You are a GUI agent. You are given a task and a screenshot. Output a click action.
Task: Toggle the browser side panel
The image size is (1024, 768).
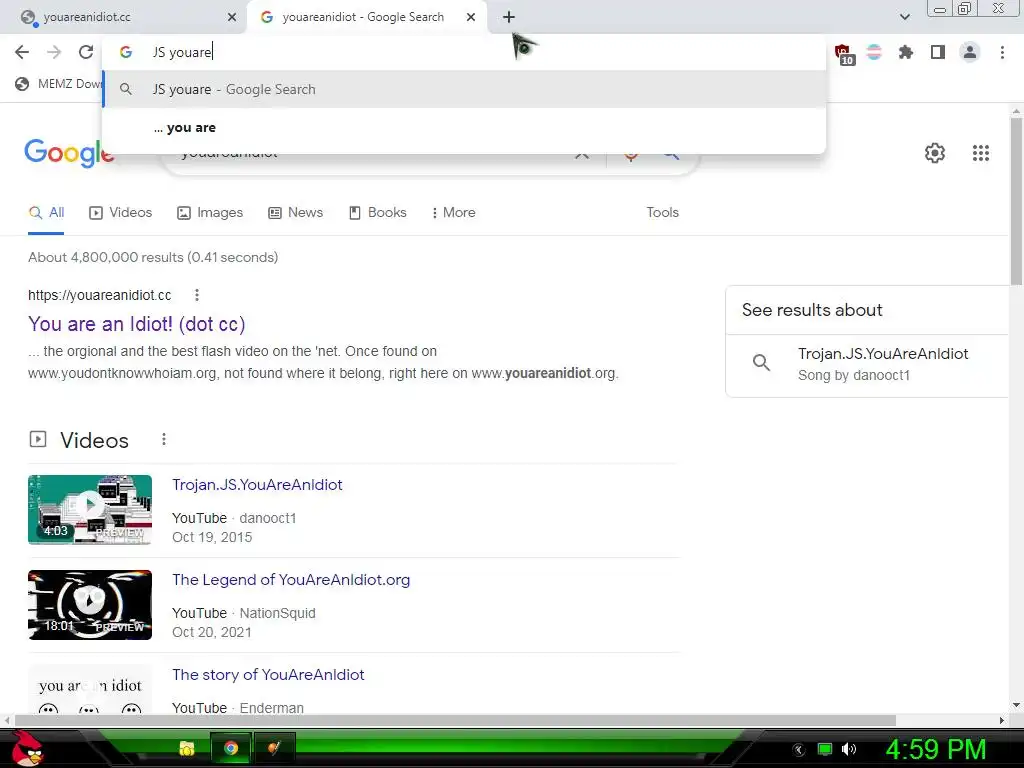(938, 52)
